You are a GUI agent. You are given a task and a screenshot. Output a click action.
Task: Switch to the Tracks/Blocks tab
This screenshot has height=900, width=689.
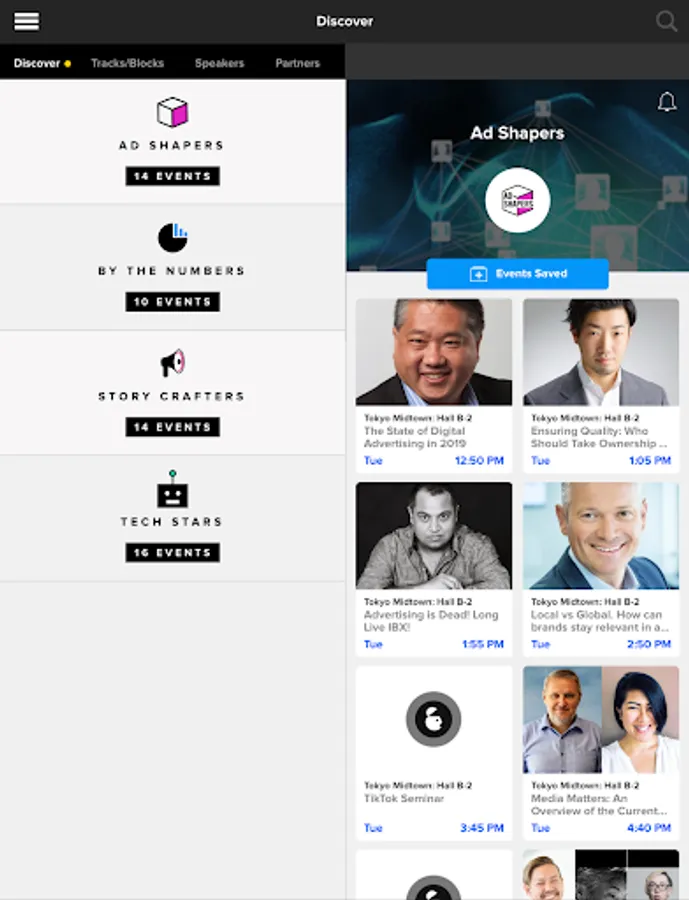[x=127, y=63]
